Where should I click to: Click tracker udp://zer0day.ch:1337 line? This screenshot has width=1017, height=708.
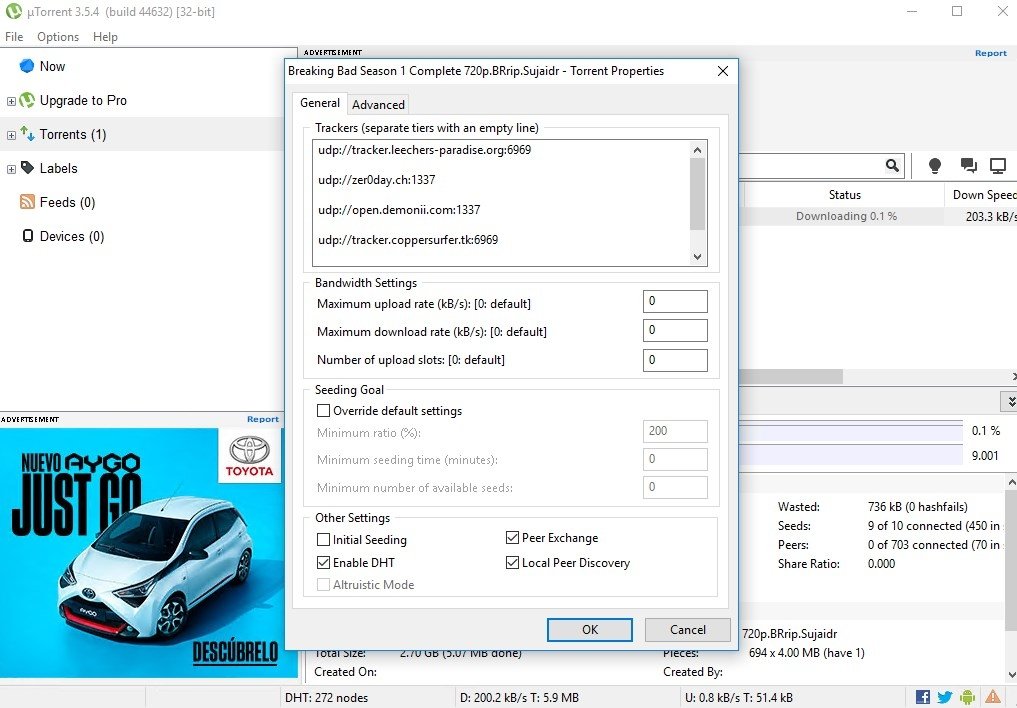[376, 180]
